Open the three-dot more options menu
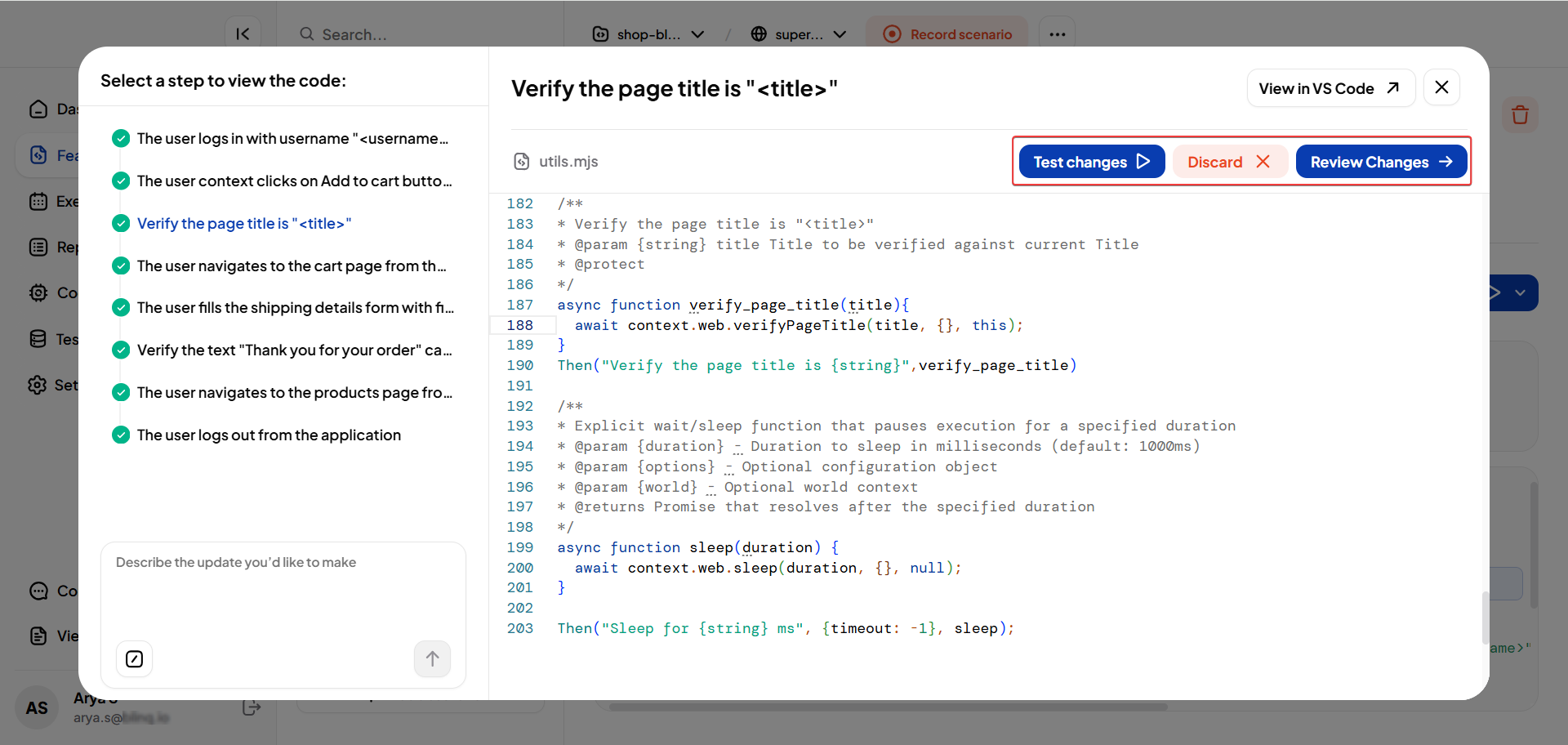1568x745 pixels. click(x=1057, y=34)
